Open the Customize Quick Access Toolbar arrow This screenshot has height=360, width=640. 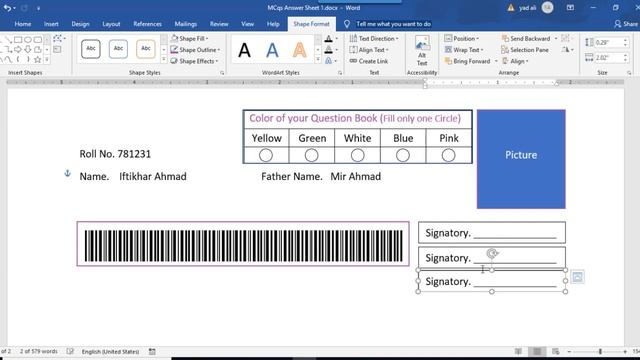point(38,8)
